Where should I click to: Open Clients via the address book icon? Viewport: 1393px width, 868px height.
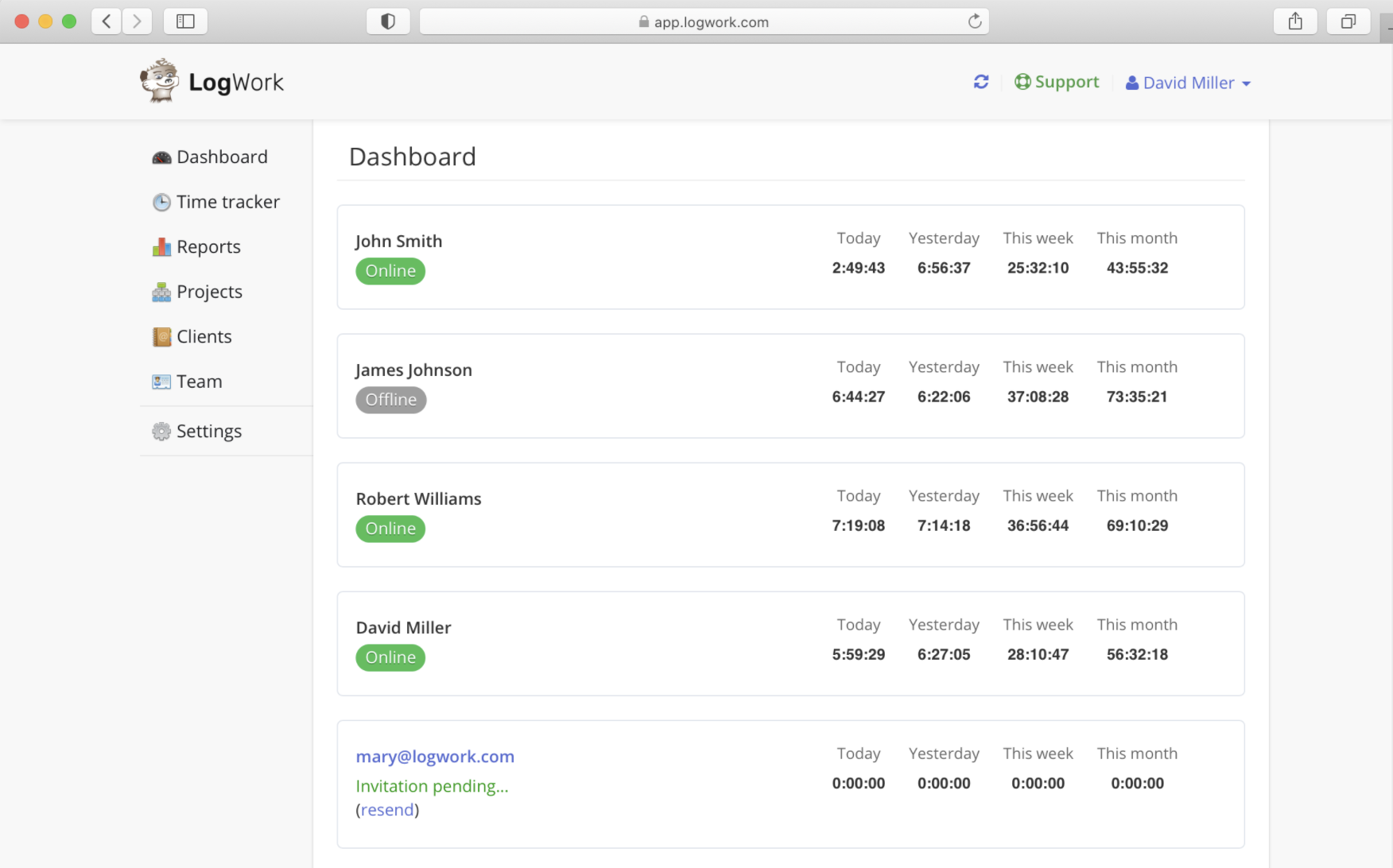(x=161, y=336)
